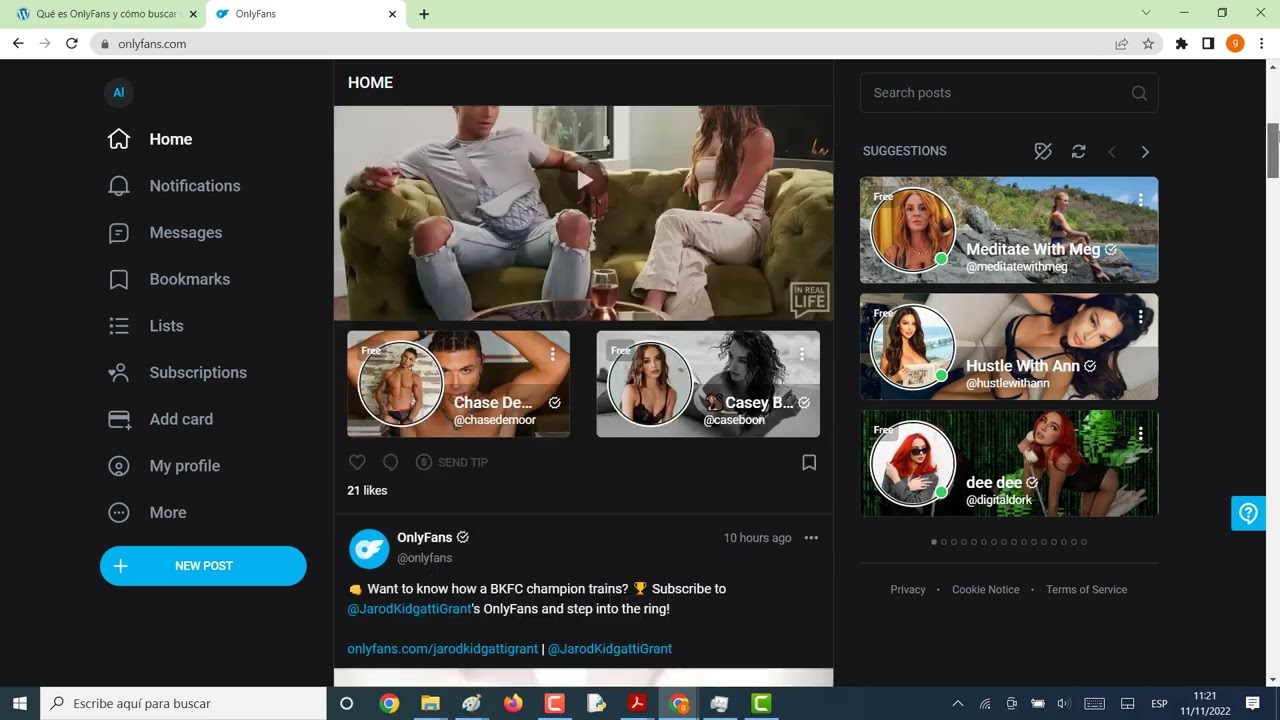Viewport: 1280px width, 720px height.
Task: Toggle the browser side panel
Action: pos(1208,44)
